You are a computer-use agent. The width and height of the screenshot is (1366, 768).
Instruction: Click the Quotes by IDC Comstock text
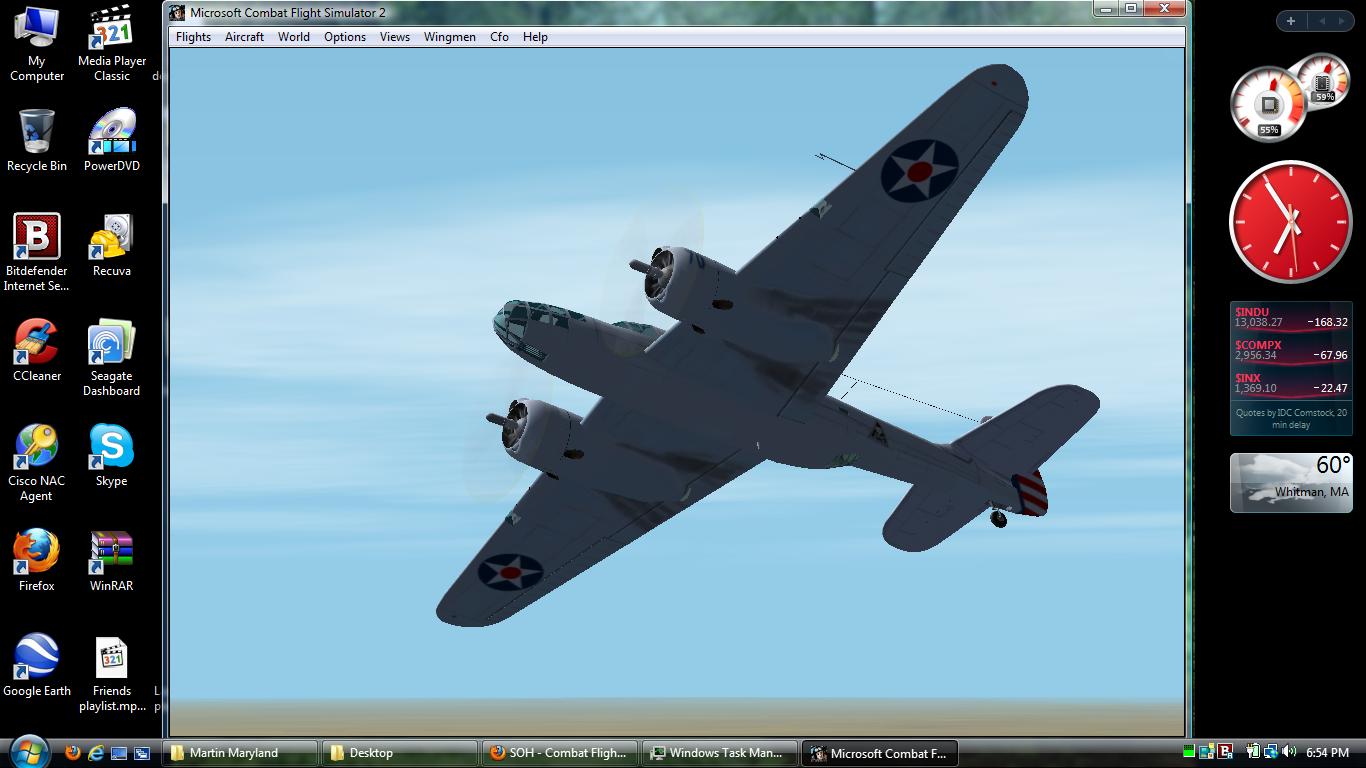(1291, 418)
